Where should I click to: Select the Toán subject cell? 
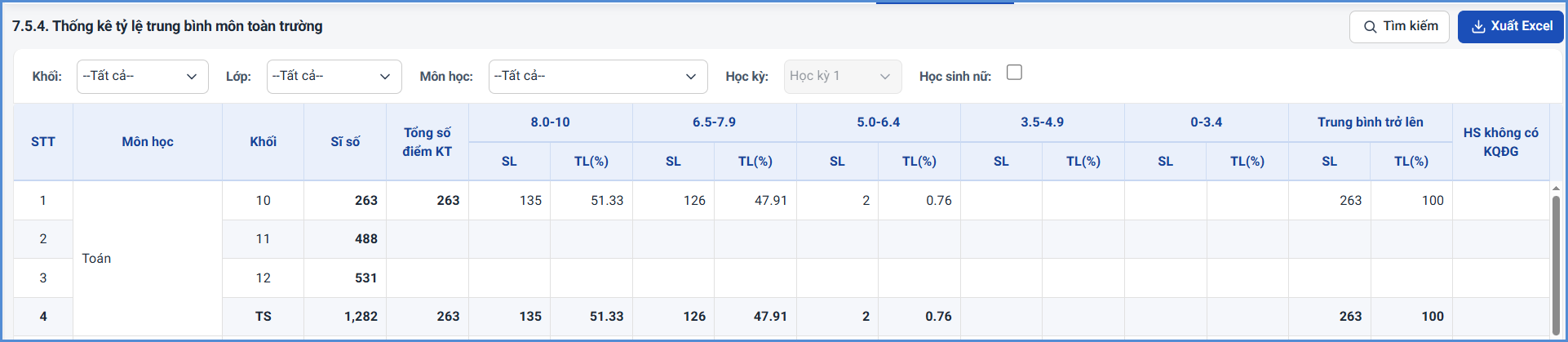click(x=148, y=259)
